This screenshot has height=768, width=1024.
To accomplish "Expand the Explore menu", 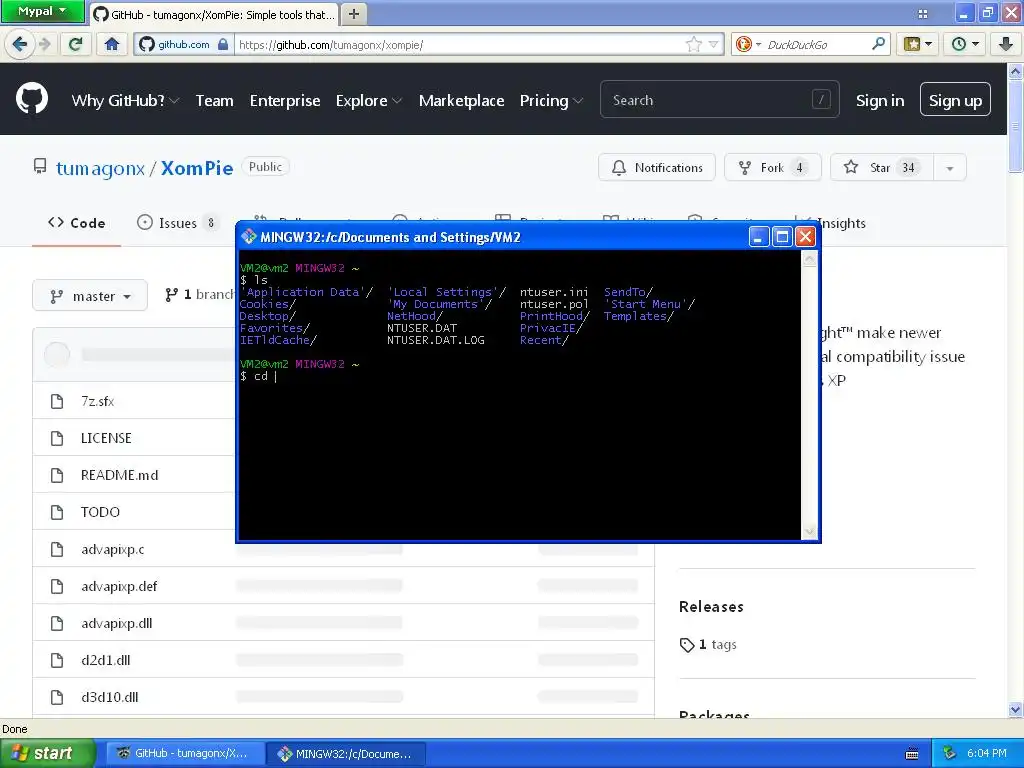I will [x=368, y=101].
